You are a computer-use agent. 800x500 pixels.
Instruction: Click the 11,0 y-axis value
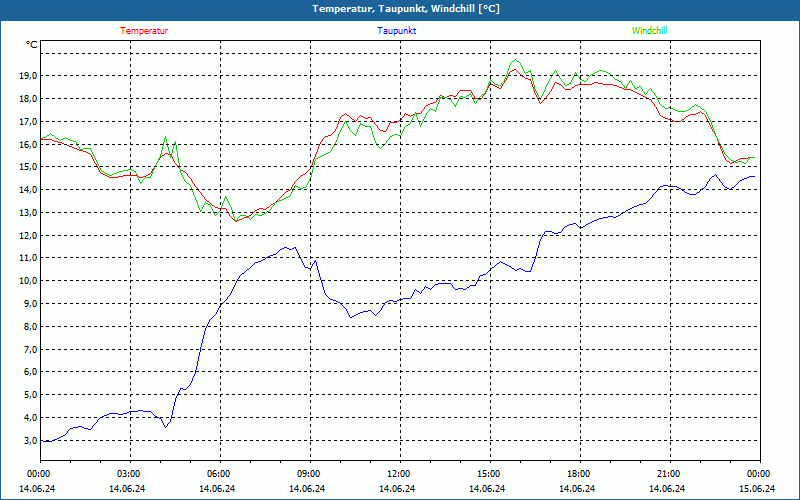tap(29, 258)
